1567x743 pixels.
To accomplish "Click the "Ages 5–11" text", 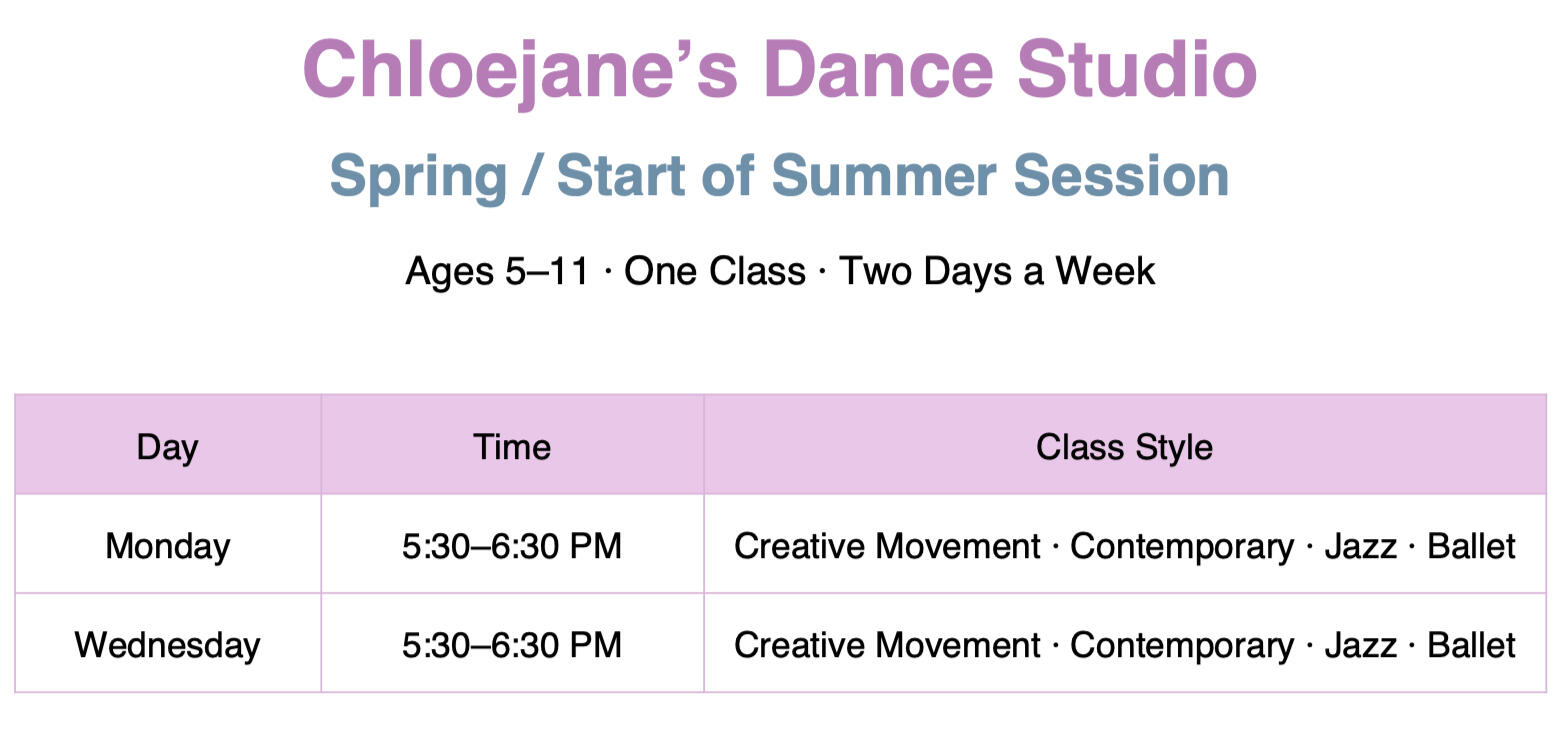I will [x=497, y=271].
